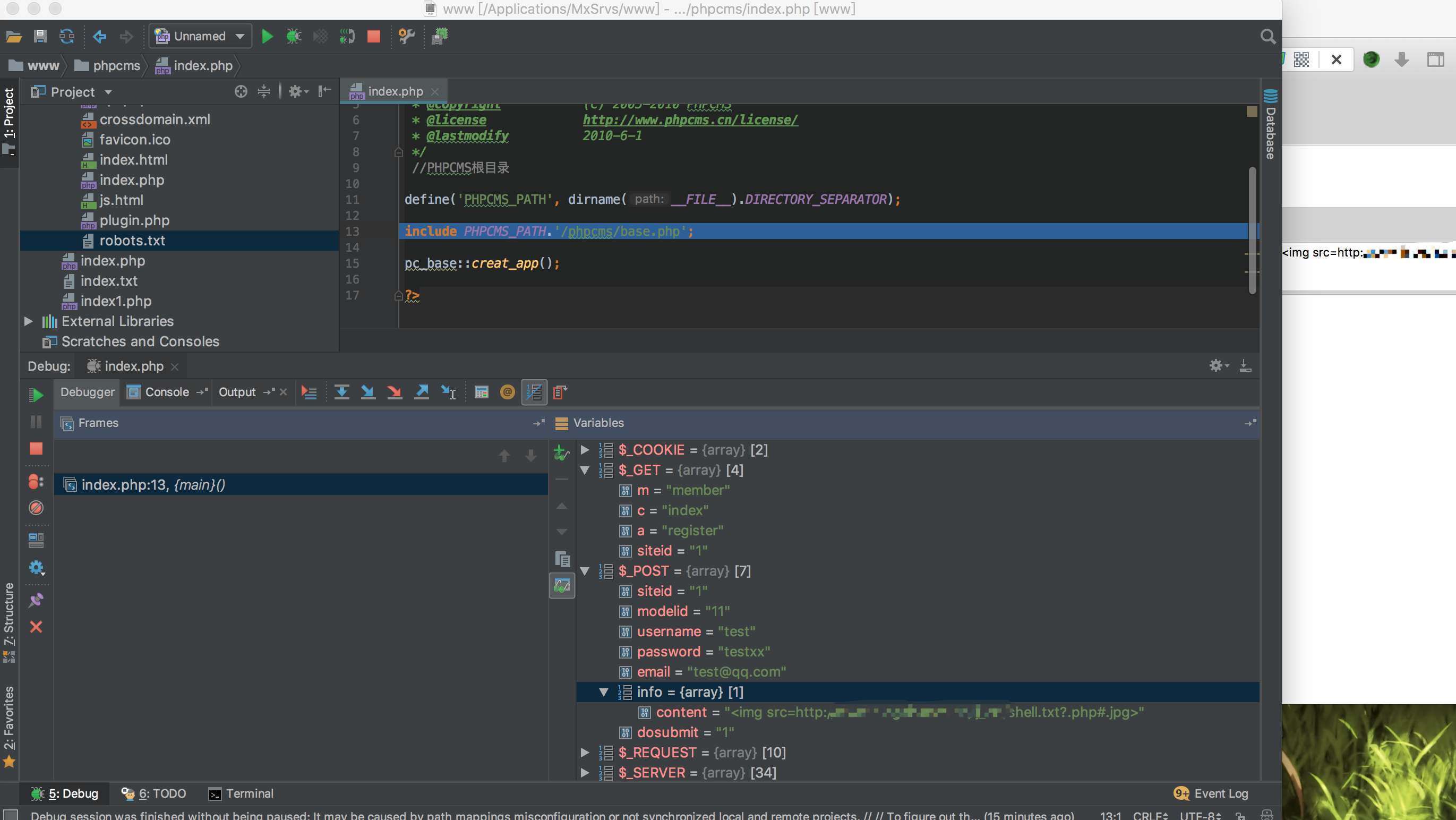Viewport: 1456px width, 820px height.
Task: Click the Force Step Into icon
Action: [x=395, y=392]
